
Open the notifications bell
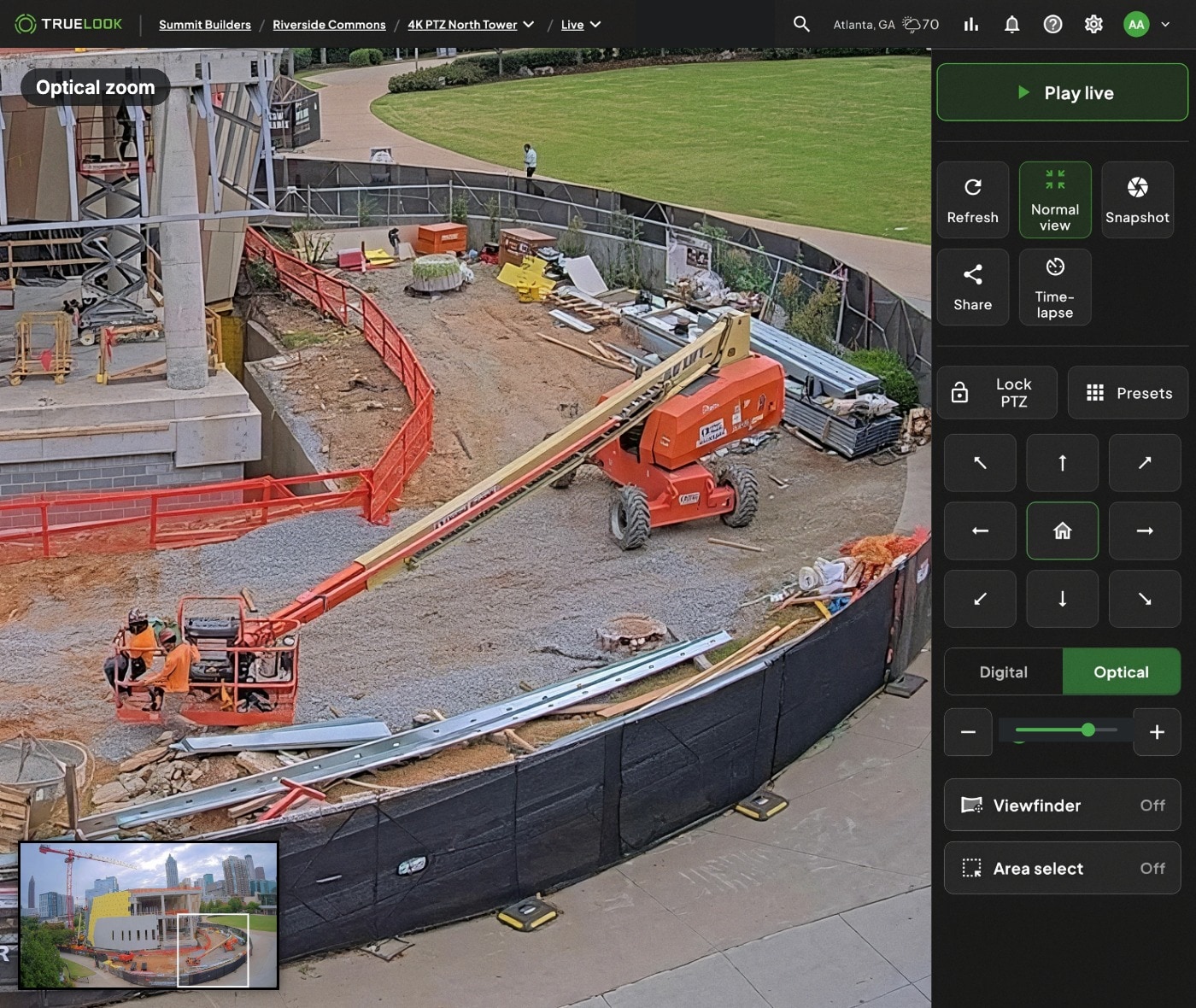point(1012,25)
